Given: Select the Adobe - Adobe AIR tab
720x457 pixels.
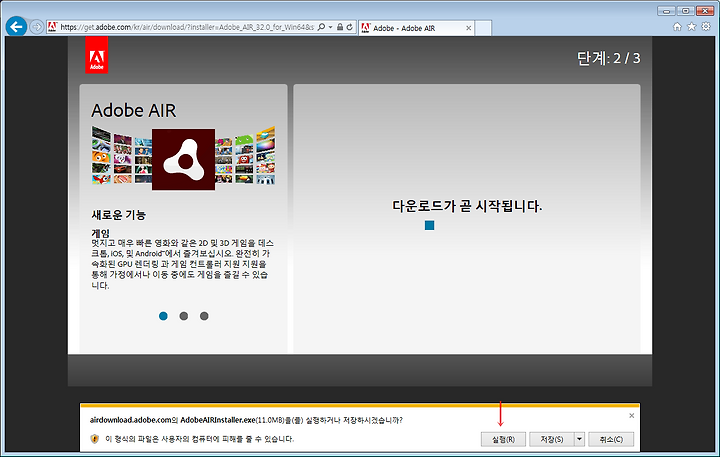Looking at the screenshot, I should click(x=416, y=28).
